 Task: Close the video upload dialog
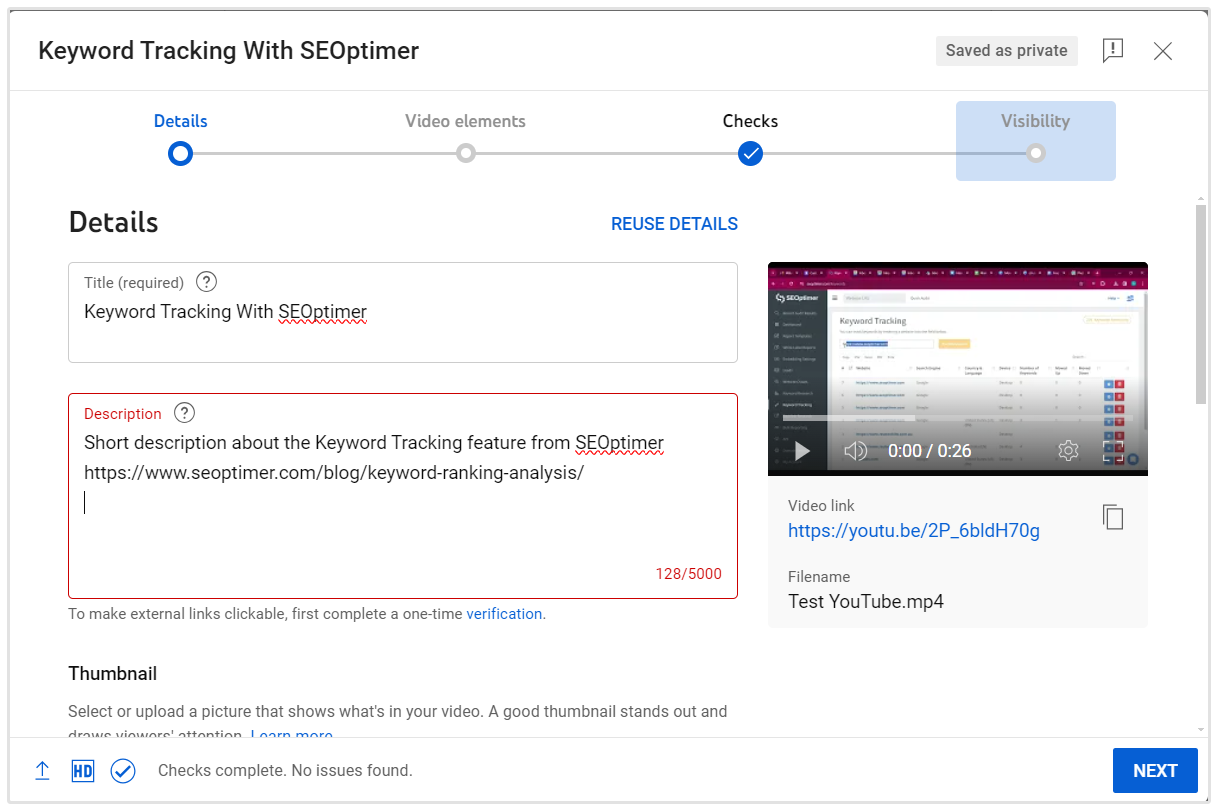(1162, 51)
